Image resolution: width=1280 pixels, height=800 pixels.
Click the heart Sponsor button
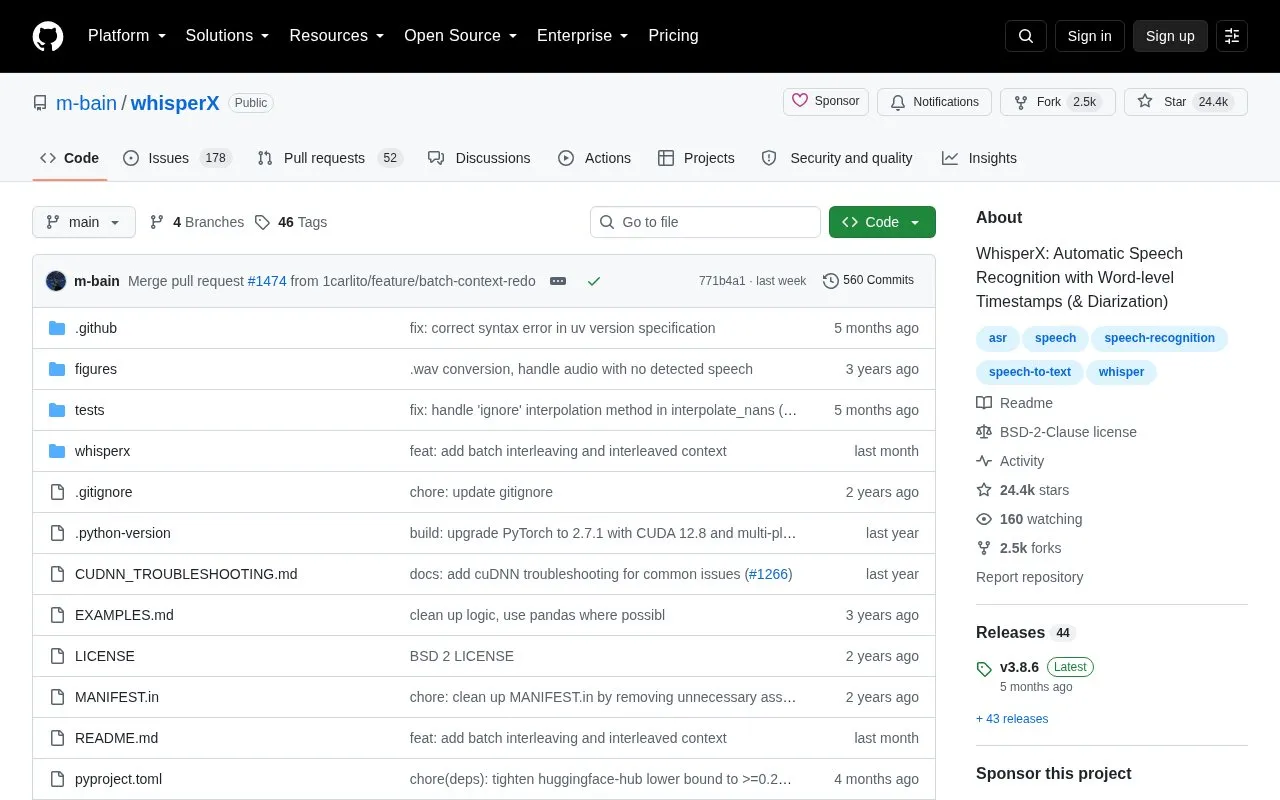coord(826,101)
